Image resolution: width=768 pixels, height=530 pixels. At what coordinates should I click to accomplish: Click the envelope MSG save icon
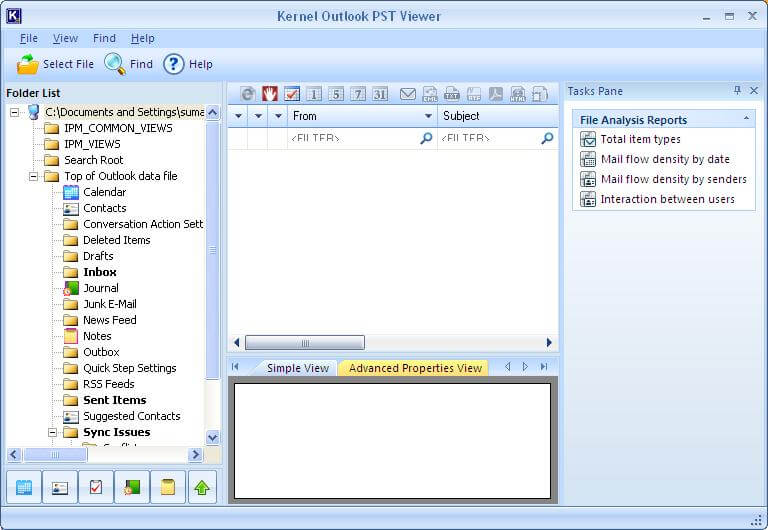(x=408, y=94)
